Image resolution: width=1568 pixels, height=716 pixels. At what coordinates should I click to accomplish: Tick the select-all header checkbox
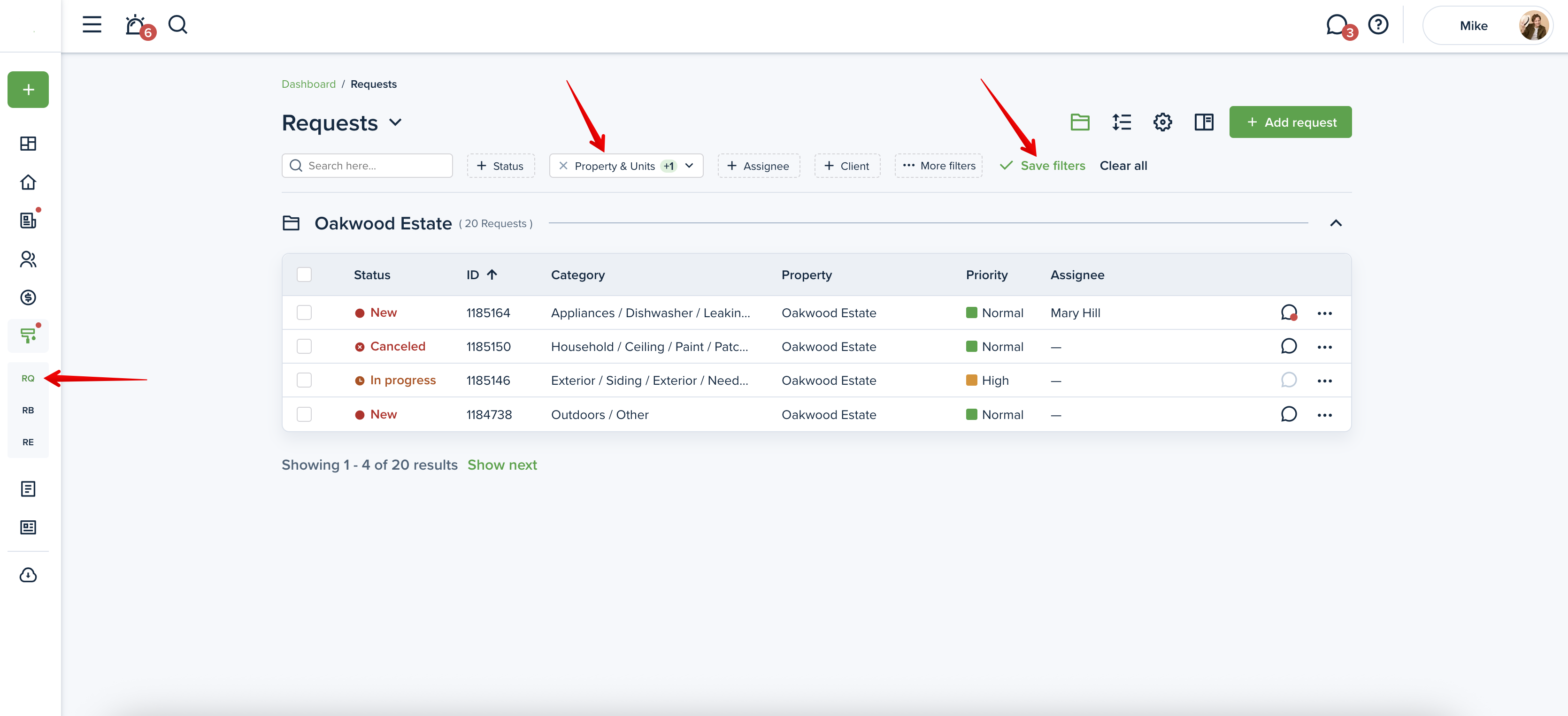[304, 275]
